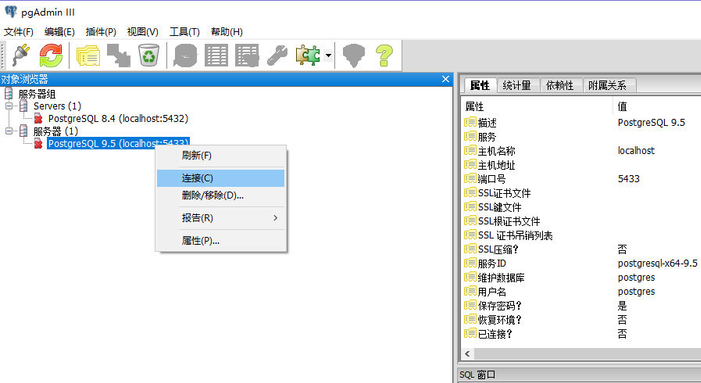This screenshot has width=701, height=383.
Task: Select the SSL证书文件 property row
Action: (582, 193)
